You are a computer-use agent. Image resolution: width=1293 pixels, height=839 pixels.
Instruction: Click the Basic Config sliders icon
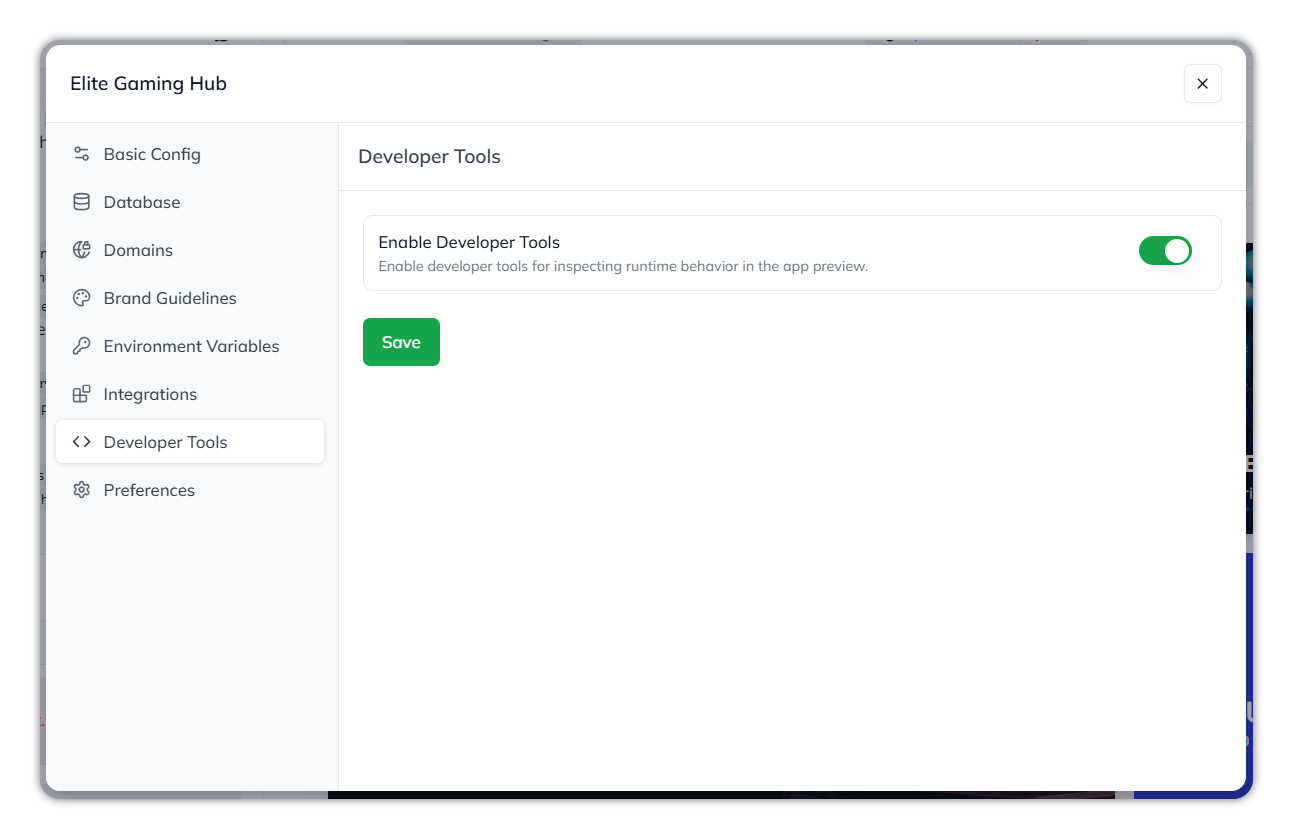[x=82, y=154]
